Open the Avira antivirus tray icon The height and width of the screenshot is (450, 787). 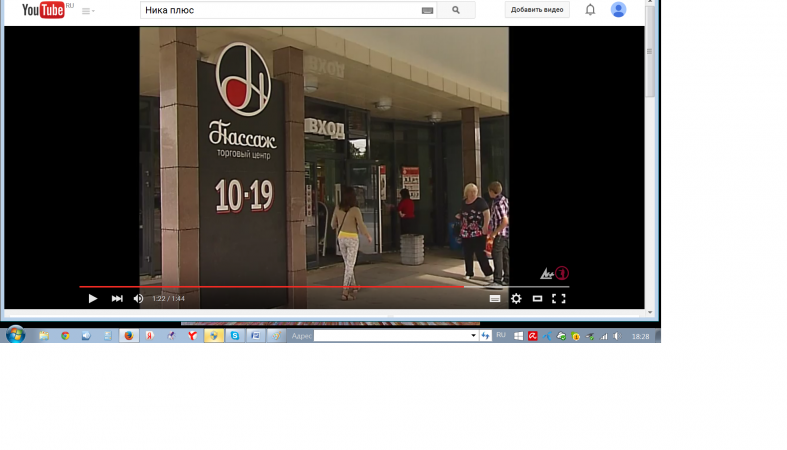533,336
